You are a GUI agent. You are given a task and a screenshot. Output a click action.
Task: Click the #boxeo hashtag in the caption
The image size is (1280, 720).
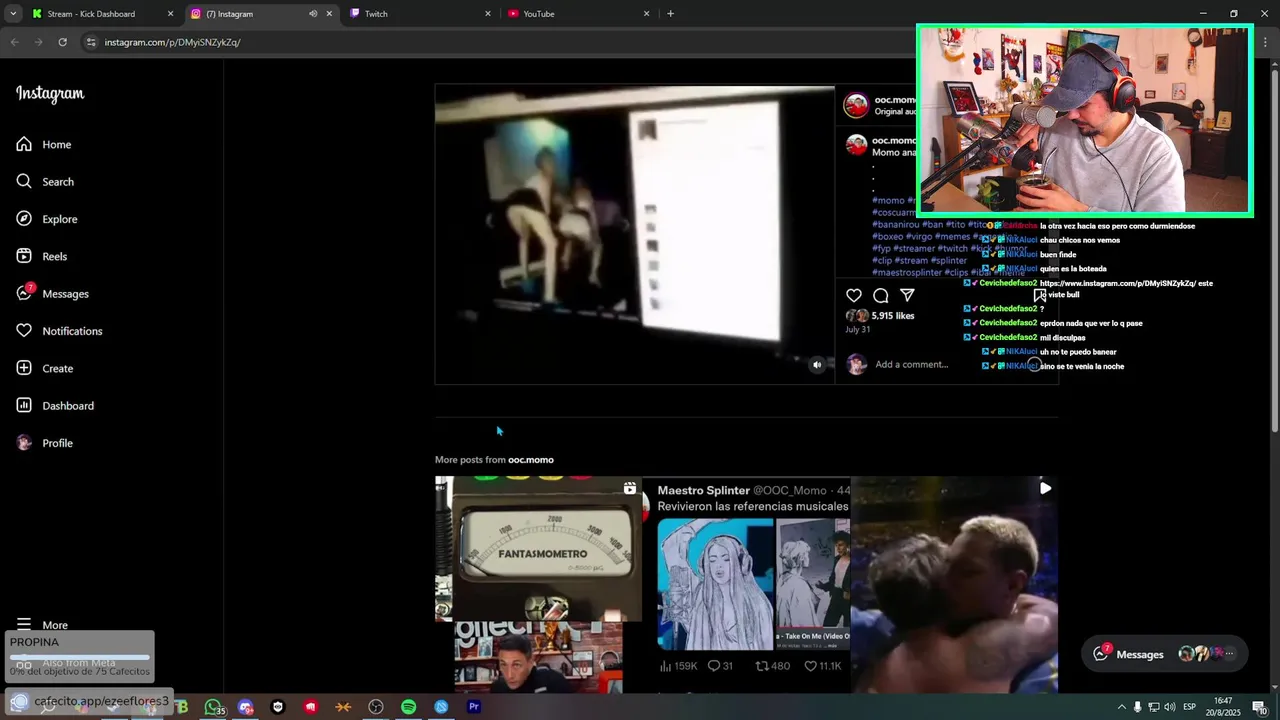point(888,237)
